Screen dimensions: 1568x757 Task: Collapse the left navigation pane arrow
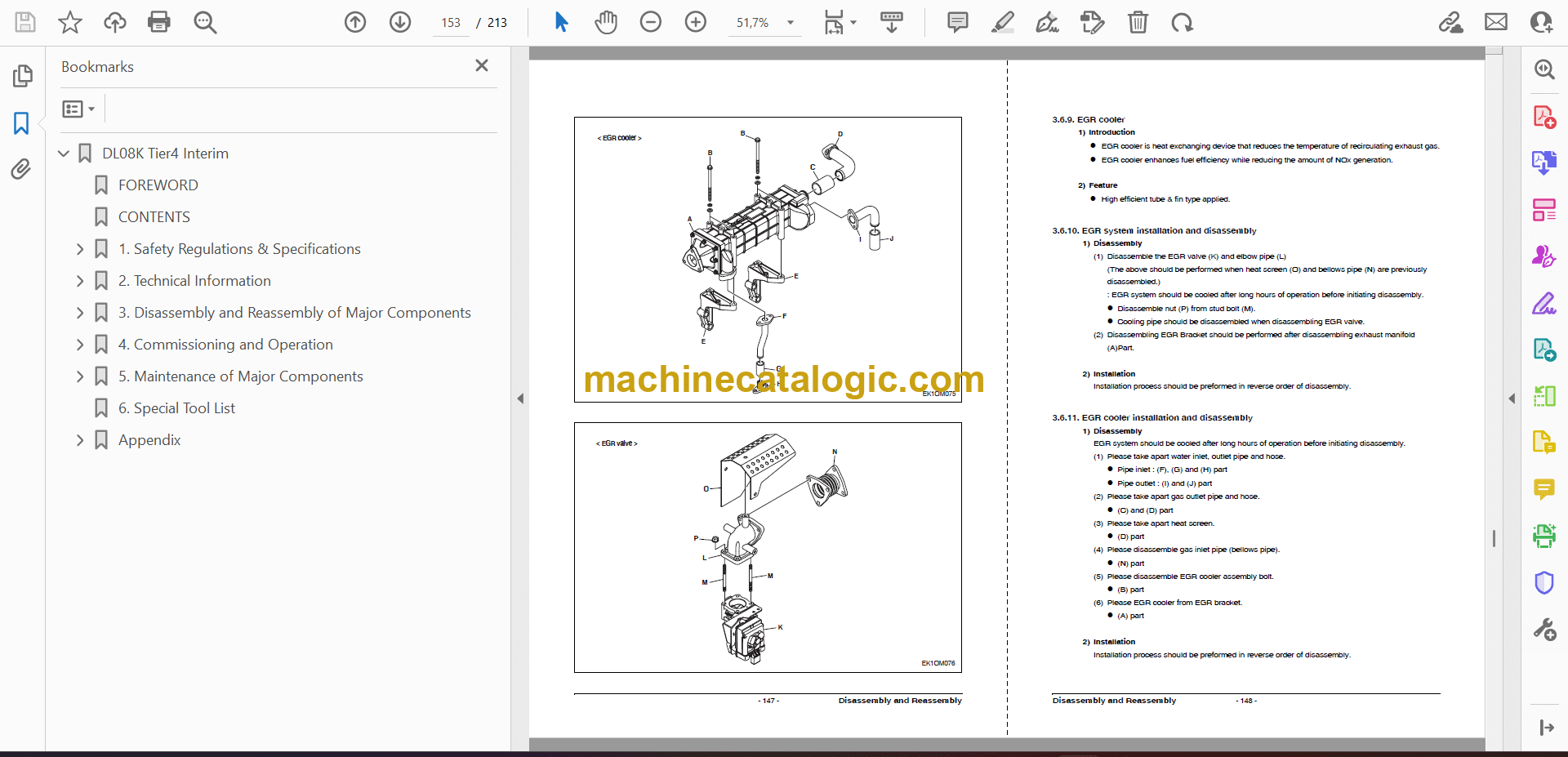(x=520, y=399)
